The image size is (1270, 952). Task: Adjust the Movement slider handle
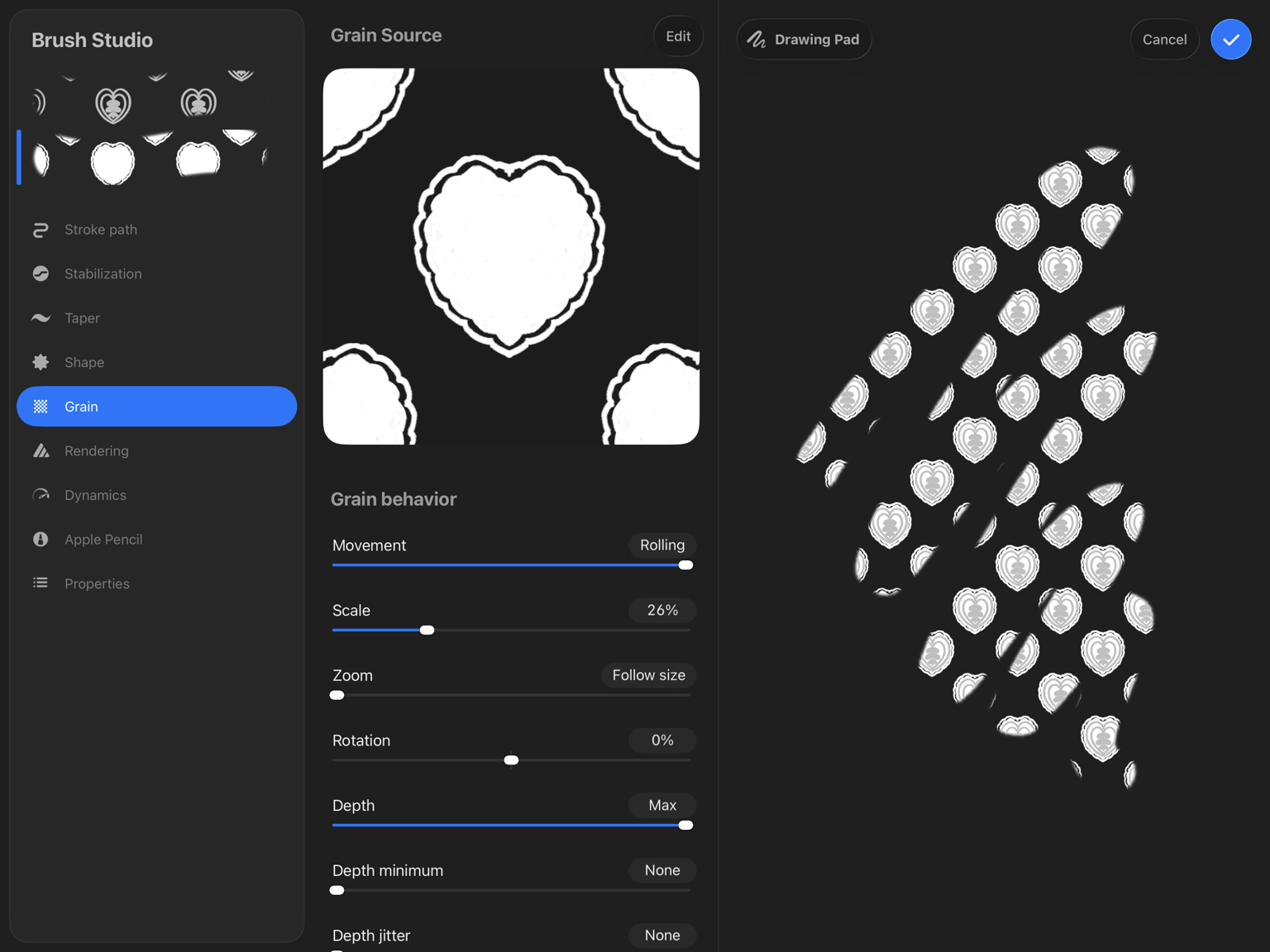click(x=685, y=565)
